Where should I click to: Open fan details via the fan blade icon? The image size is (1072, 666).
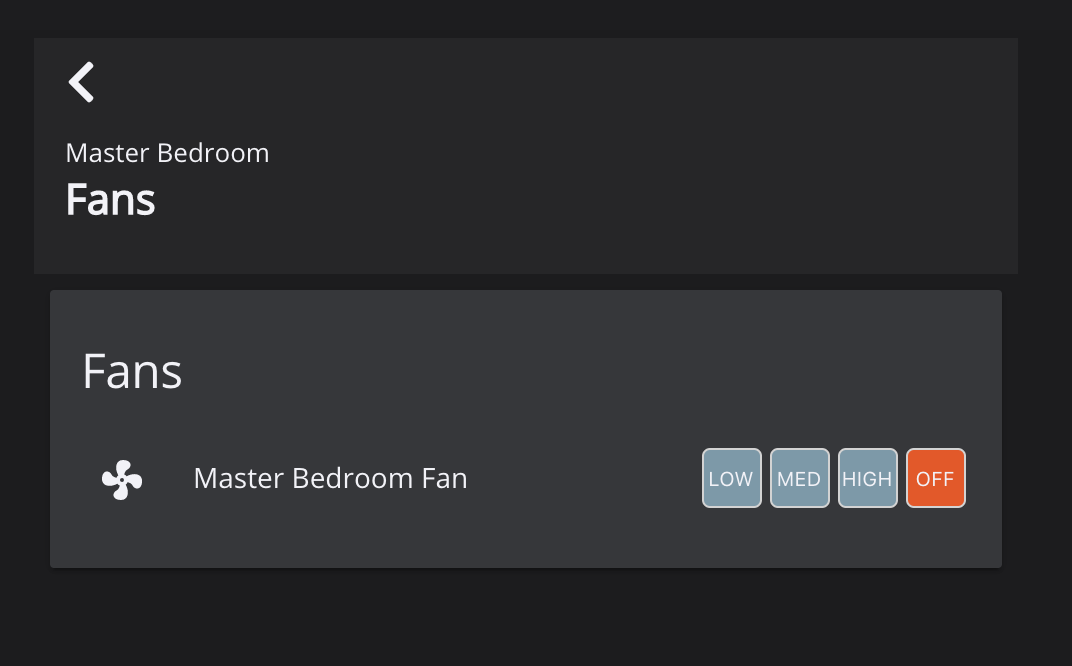pos(122,479)
